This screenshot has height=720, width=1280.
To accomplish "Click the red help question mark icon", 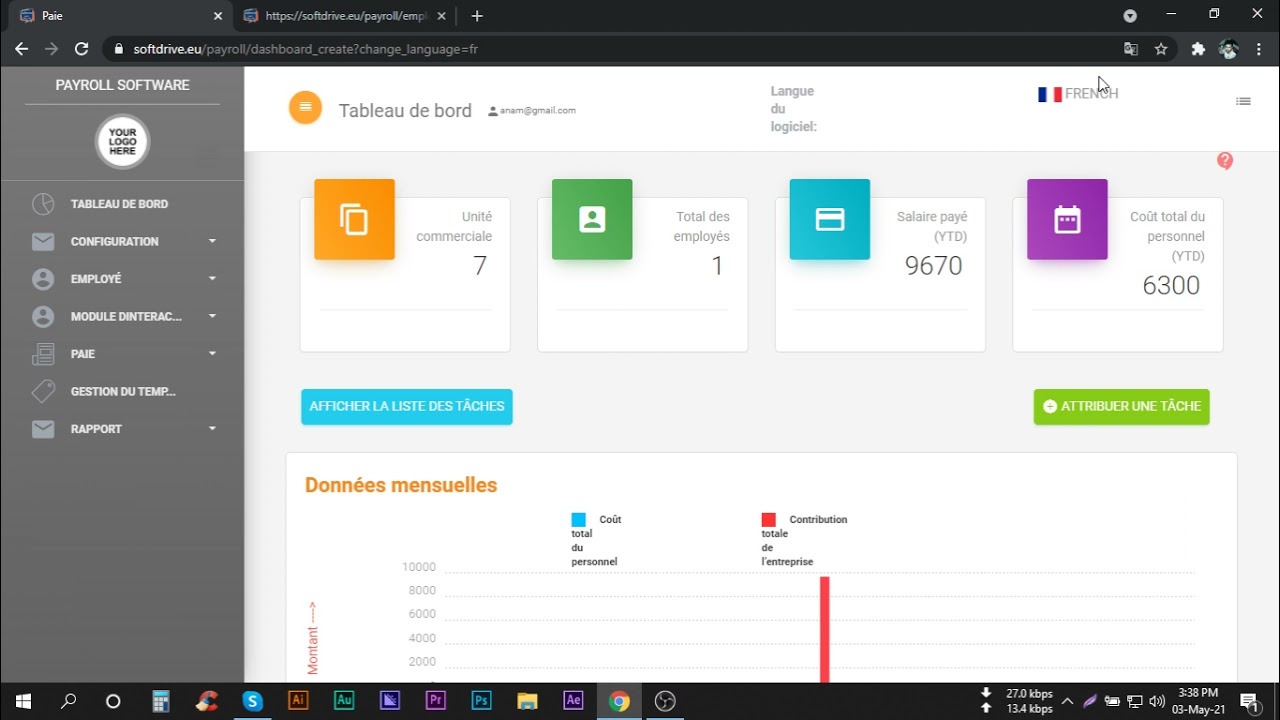I will click(1225, 161).
